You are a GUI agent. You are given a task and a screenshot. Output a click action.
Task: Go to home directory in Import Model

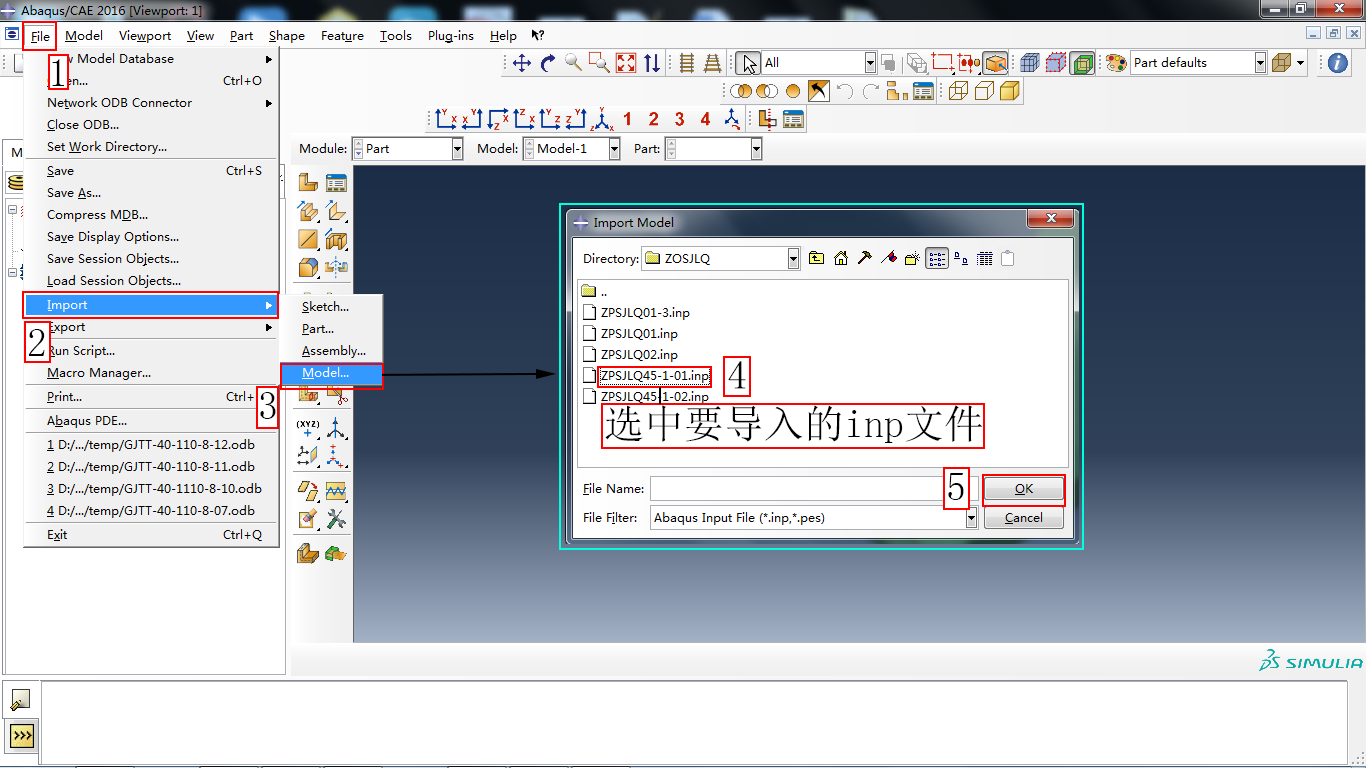pos(841,258)
